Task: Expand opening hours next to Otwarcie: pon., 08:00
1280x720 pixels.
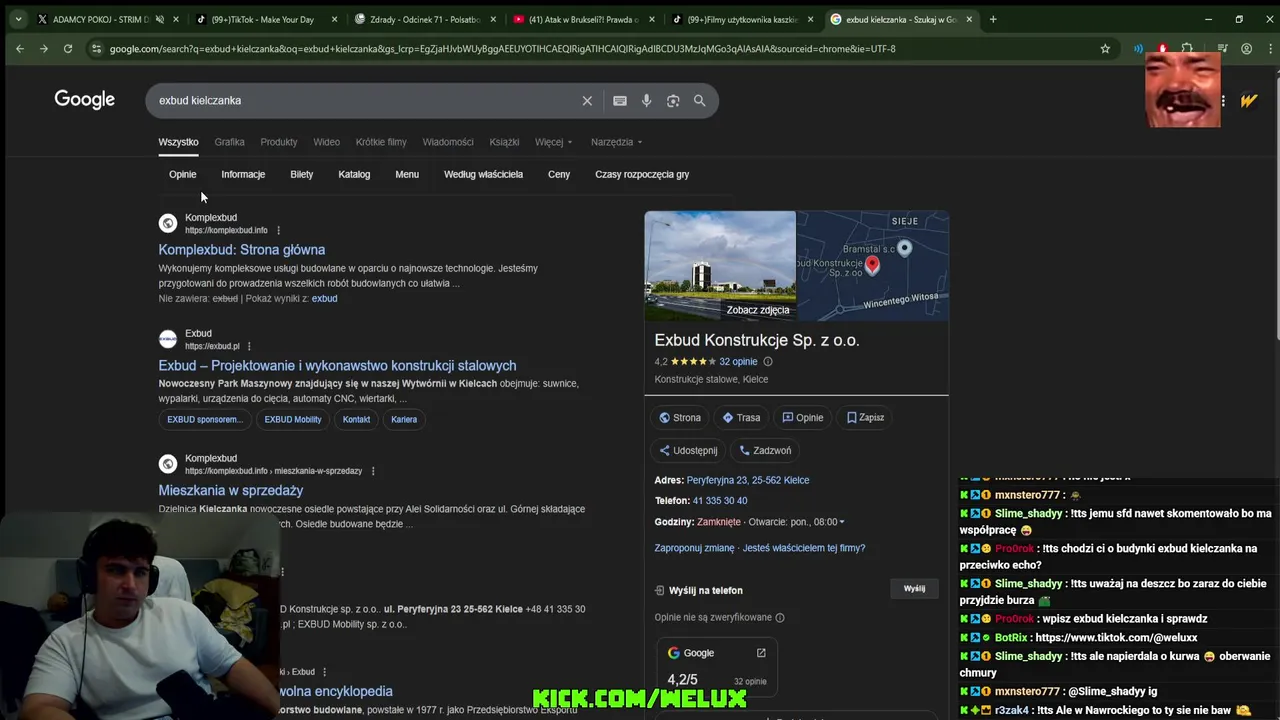Action: click(842, 522)
